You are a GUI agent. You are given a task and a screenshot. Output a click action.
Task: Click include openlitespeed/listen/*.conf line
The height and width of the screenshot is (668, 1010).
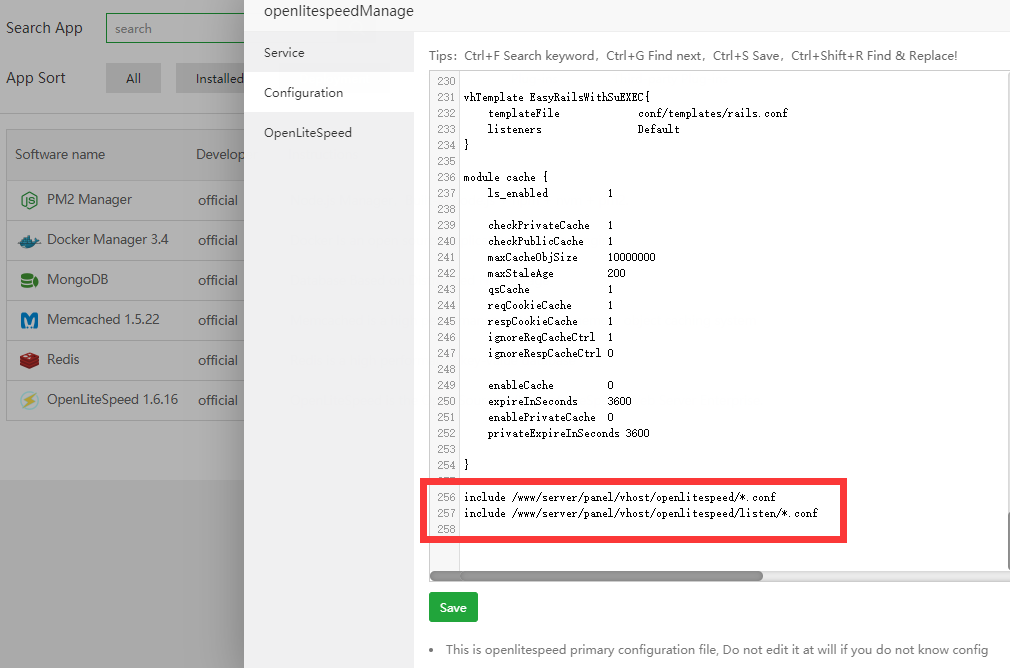point(641,513)
